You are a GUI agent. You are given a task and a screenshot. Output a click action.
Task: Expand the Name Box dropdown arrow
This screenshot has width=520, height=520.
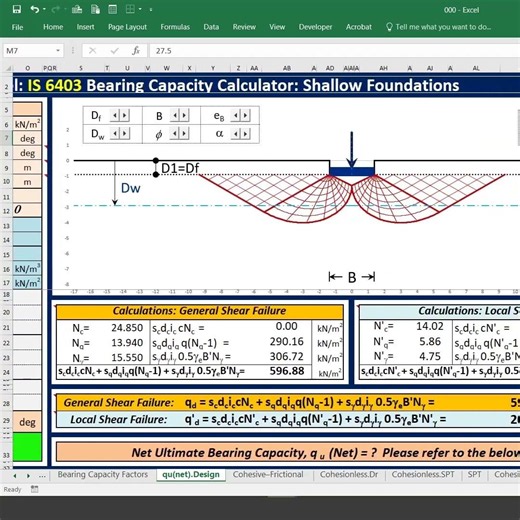pos(58,51)
